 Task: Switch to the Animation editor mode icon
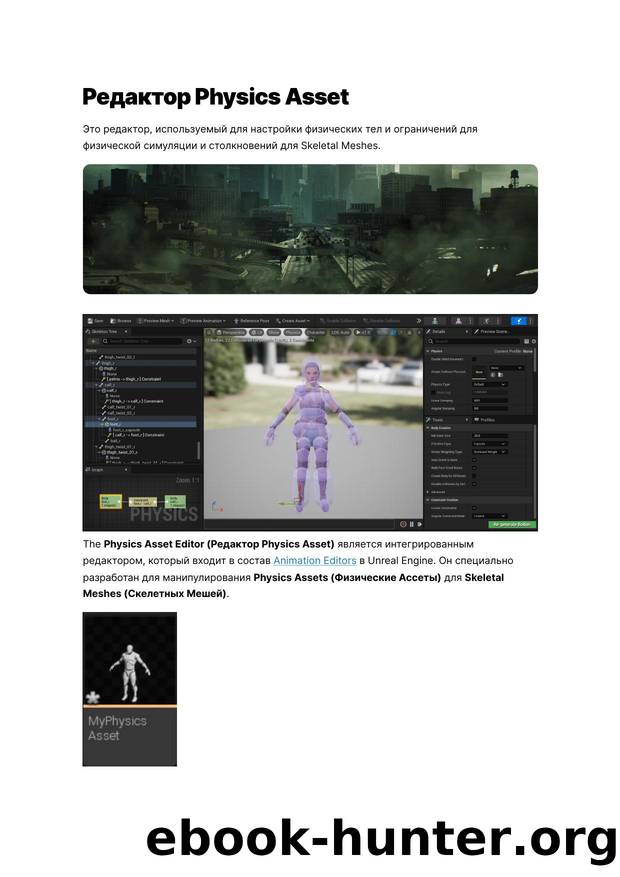pyautogui.click(x=487, y=321)
